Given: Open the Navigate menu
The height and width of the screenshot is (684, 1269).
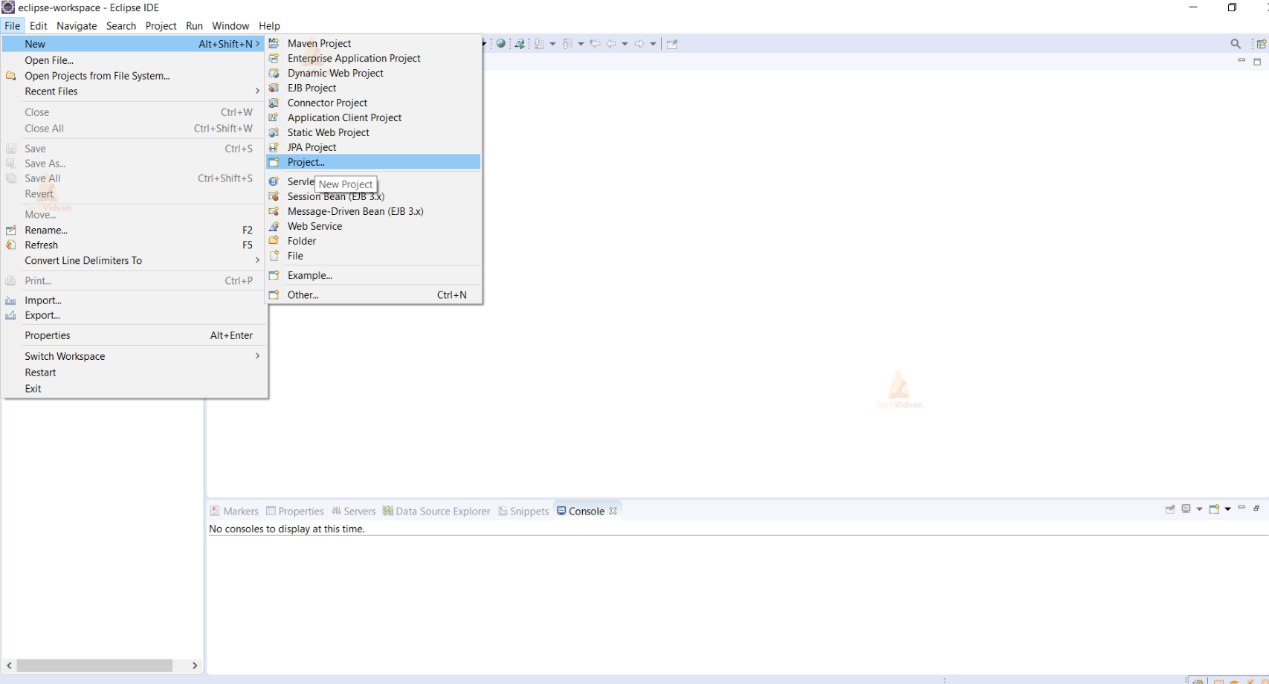Looking at the screenshot, I should pyautogui.click(x=77, y=26).
